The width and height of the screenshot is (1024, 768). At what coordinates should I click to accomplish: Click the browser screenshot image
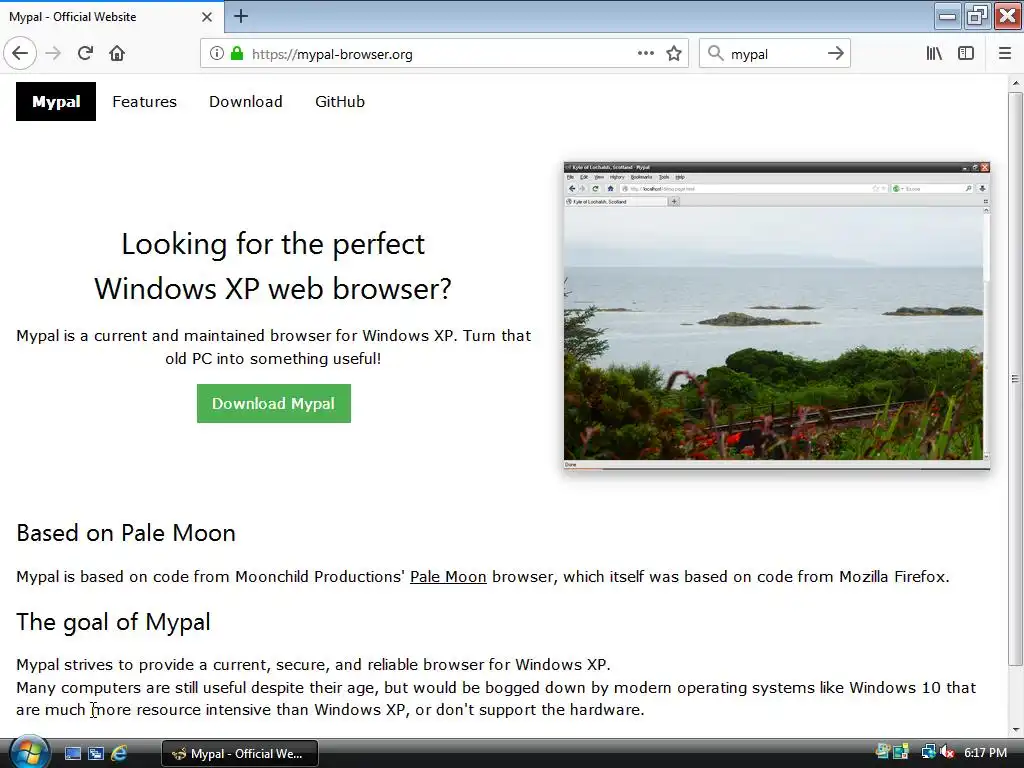[x=776, y=315]
